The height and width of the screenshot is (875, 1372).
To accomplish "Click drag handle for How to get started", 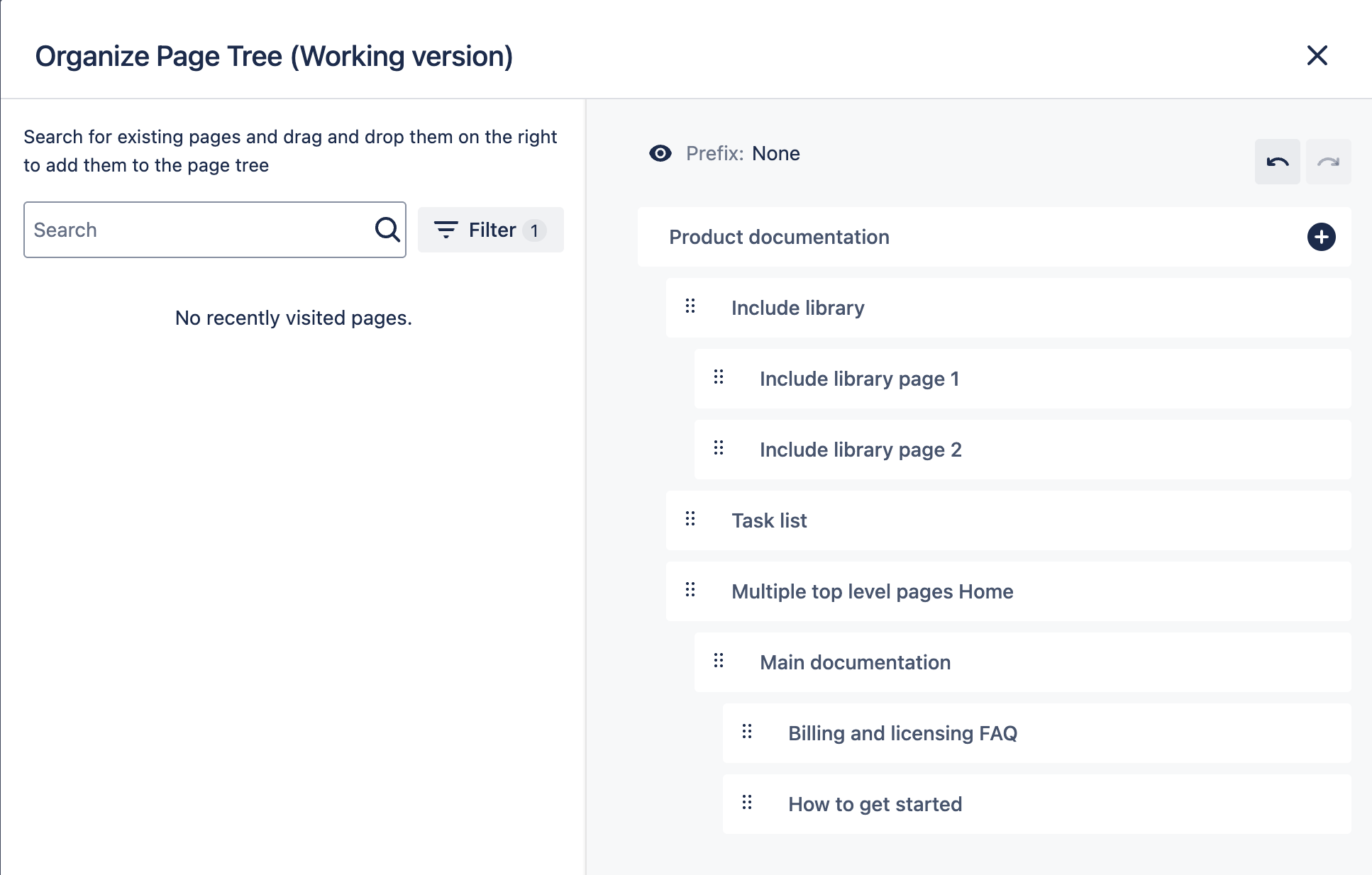I will coord(747,803).
